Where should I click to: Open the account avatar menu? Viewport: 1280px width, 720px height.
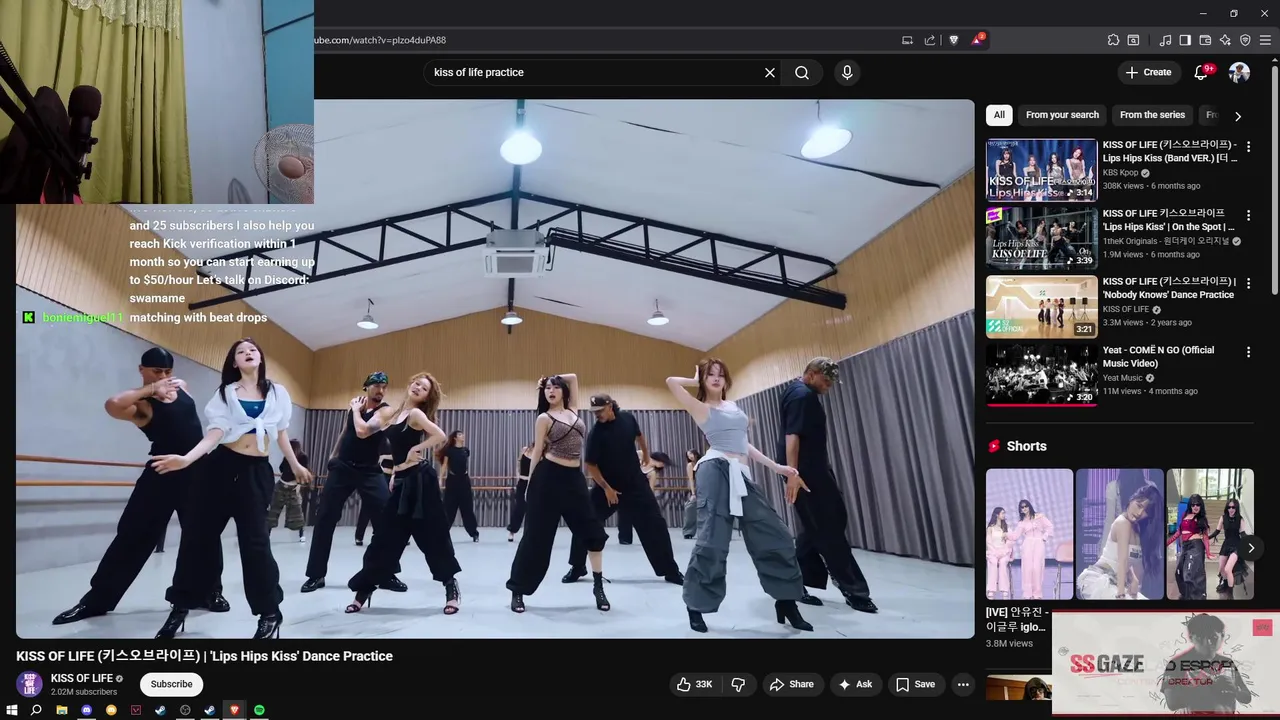point(1239,72)
